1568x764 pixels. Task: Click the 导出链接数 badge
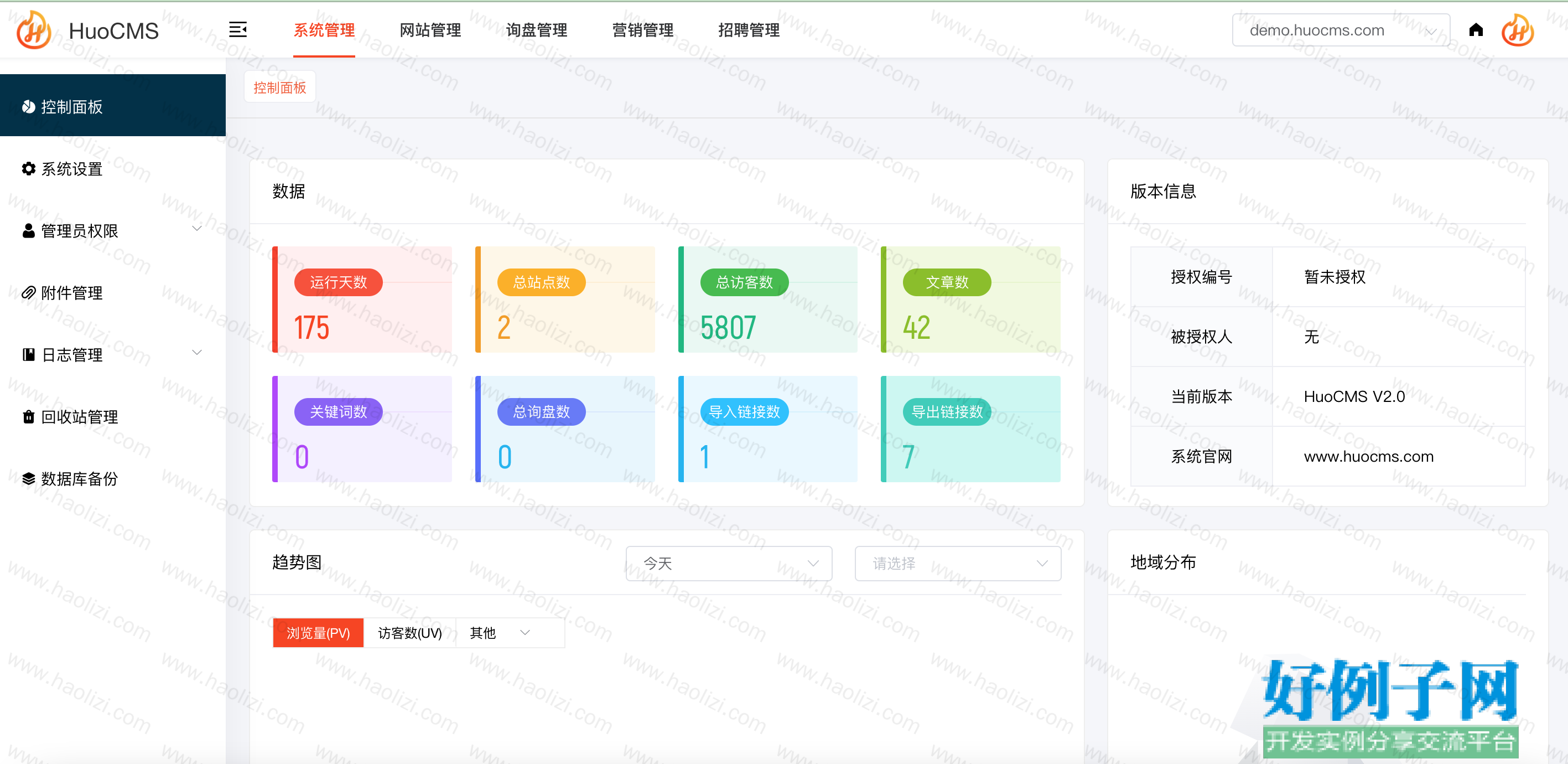click(947, 412)
